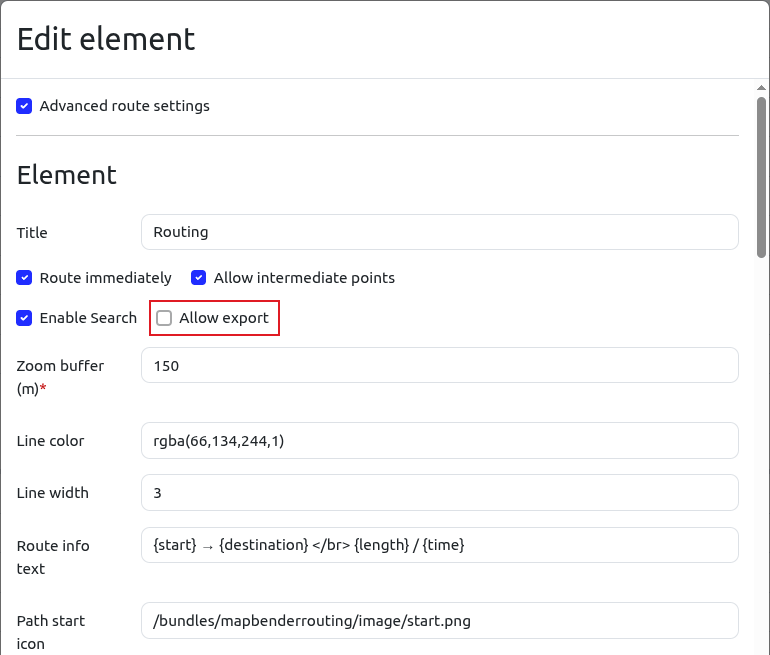Click the Title input field
The image size is (770, 655).
tap(440, 232)
